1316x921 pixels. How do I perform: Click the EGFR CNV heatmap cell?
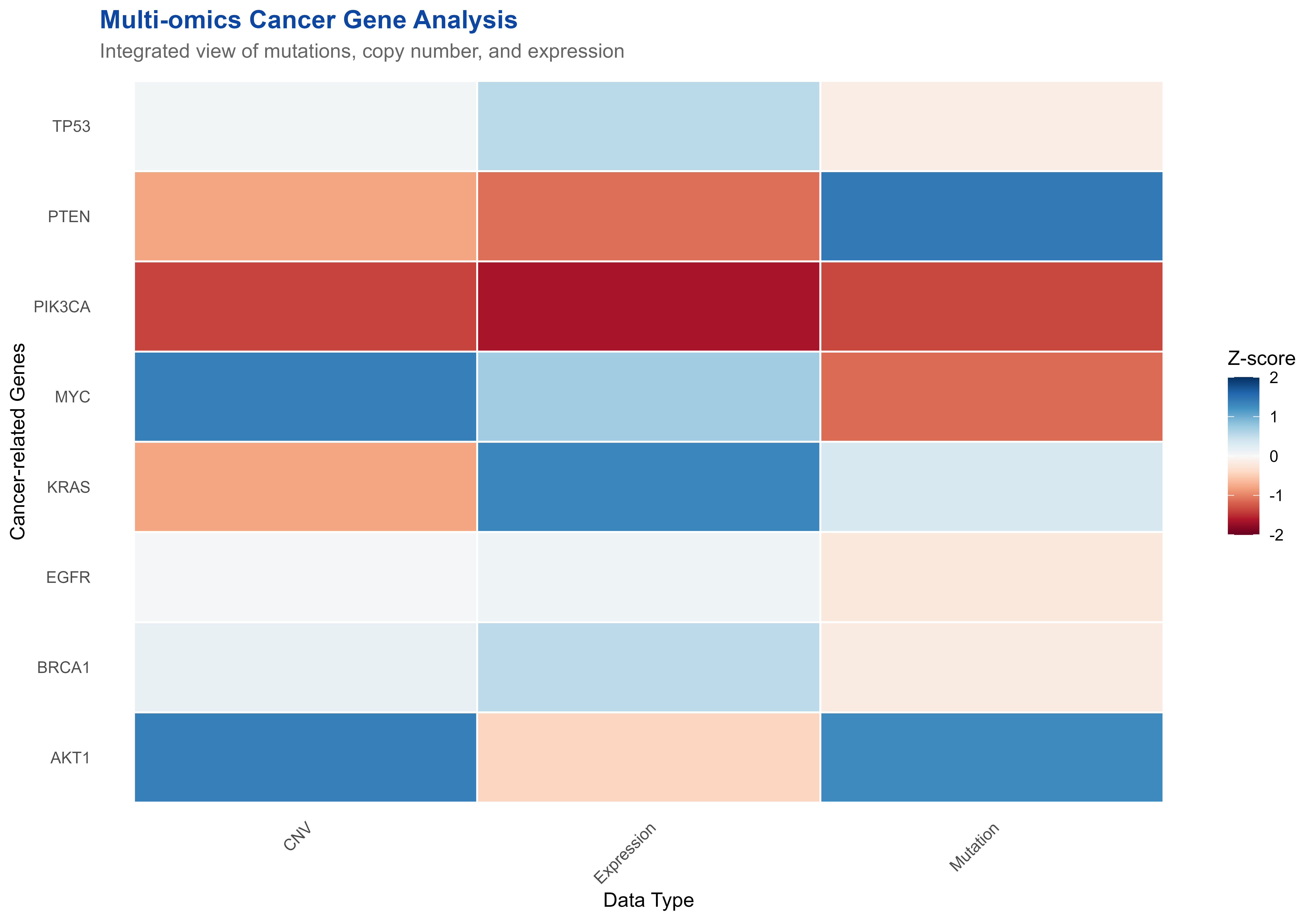(306, 577)
